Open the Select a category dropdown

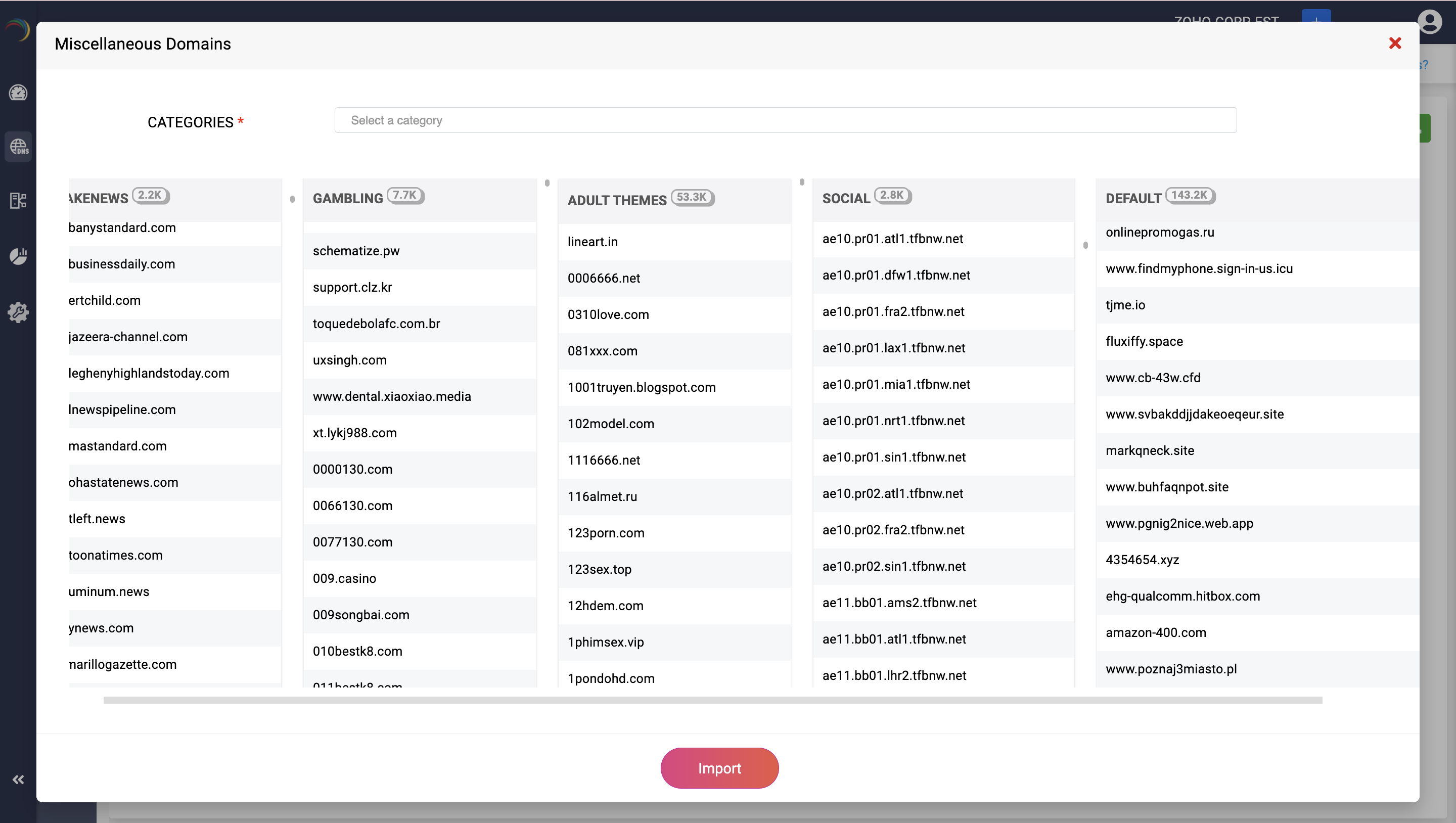tap(785, 120)
